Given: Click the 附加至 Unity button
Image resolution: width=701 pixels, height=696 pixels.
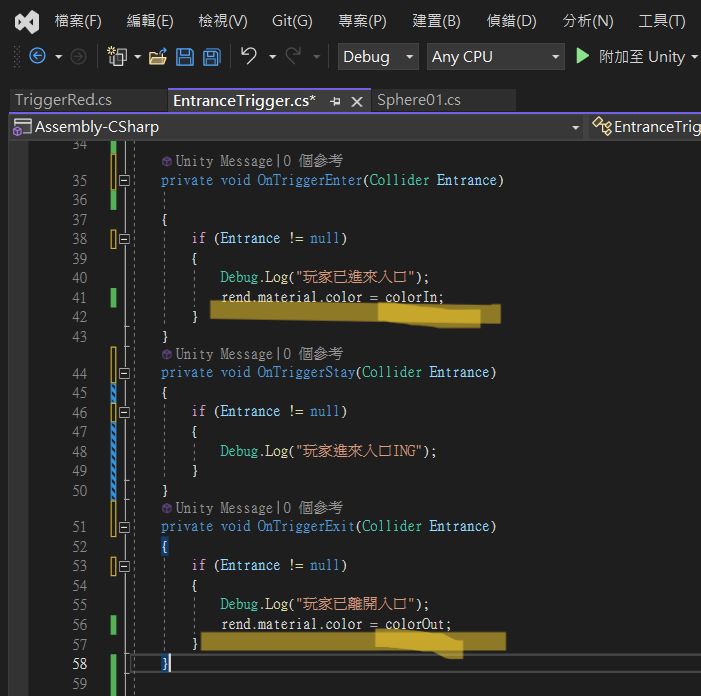Looking at the screenshot, I should coord(641,57).
